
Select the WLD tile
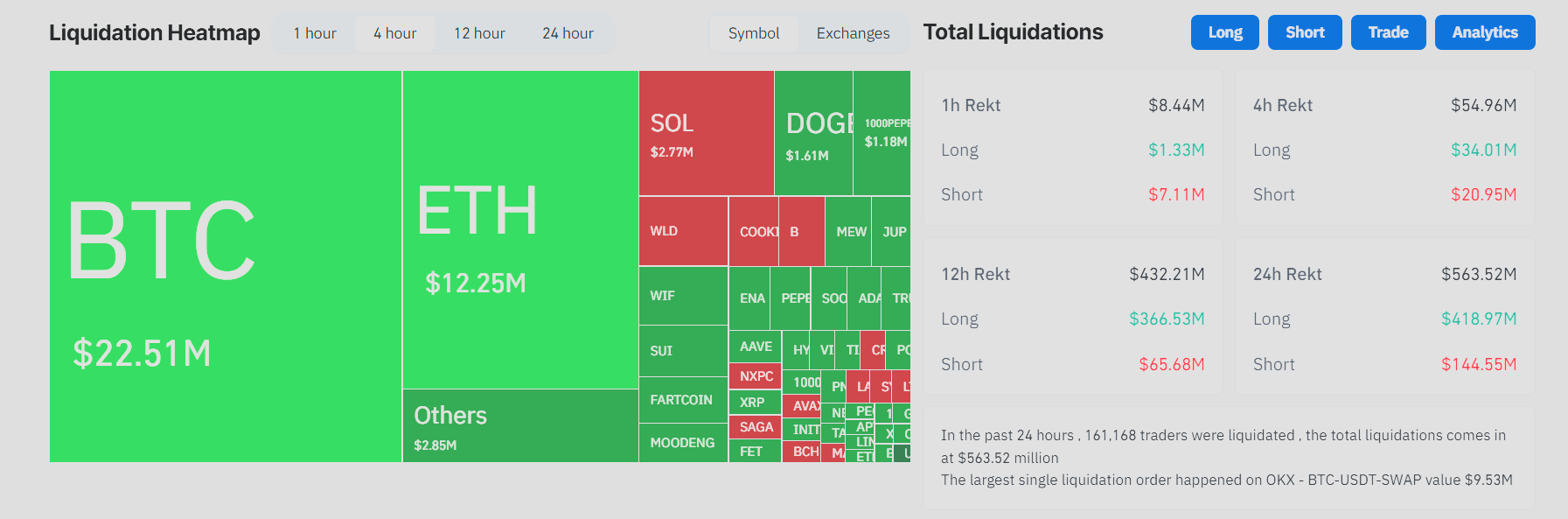[682, 231]
